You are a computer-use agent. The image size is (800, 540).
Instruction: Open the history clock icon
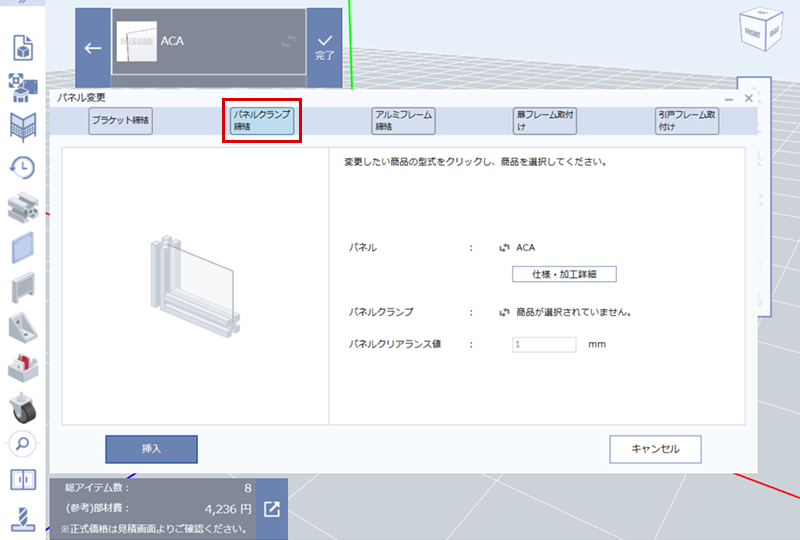(x=22, y=167)
